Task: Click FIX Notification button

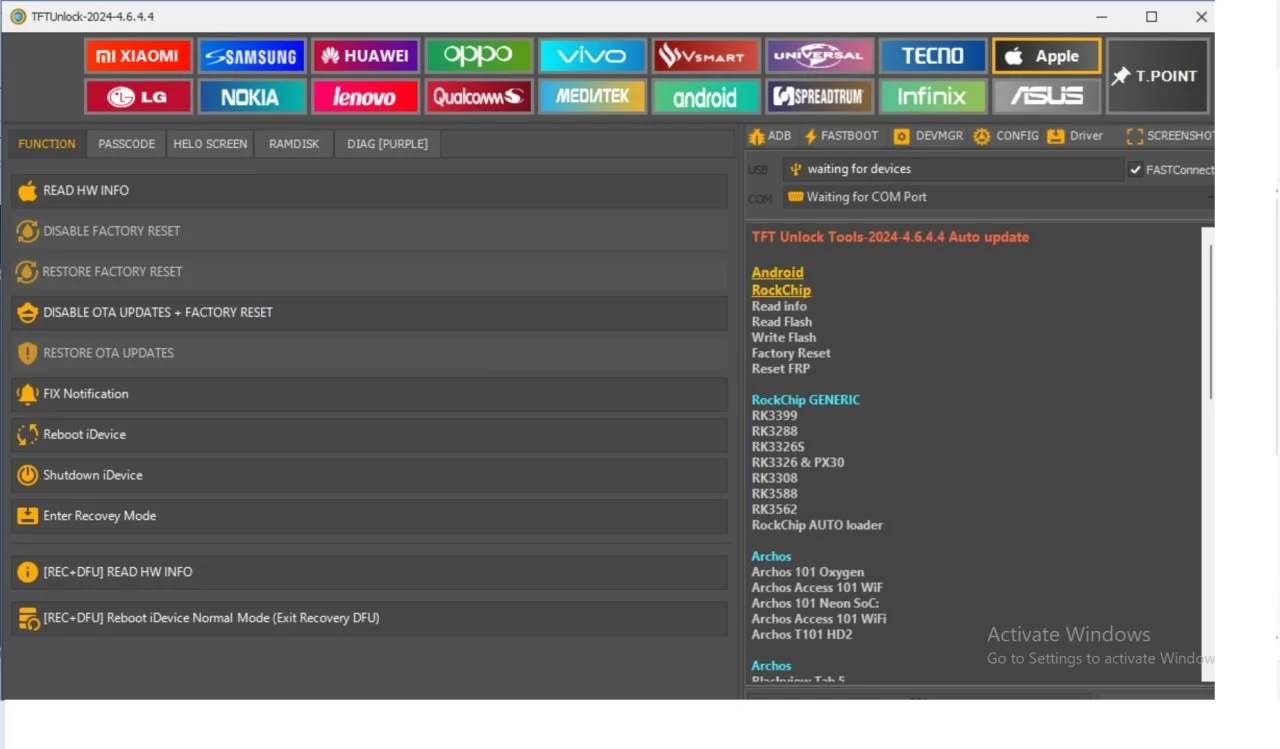Action: 369,394
